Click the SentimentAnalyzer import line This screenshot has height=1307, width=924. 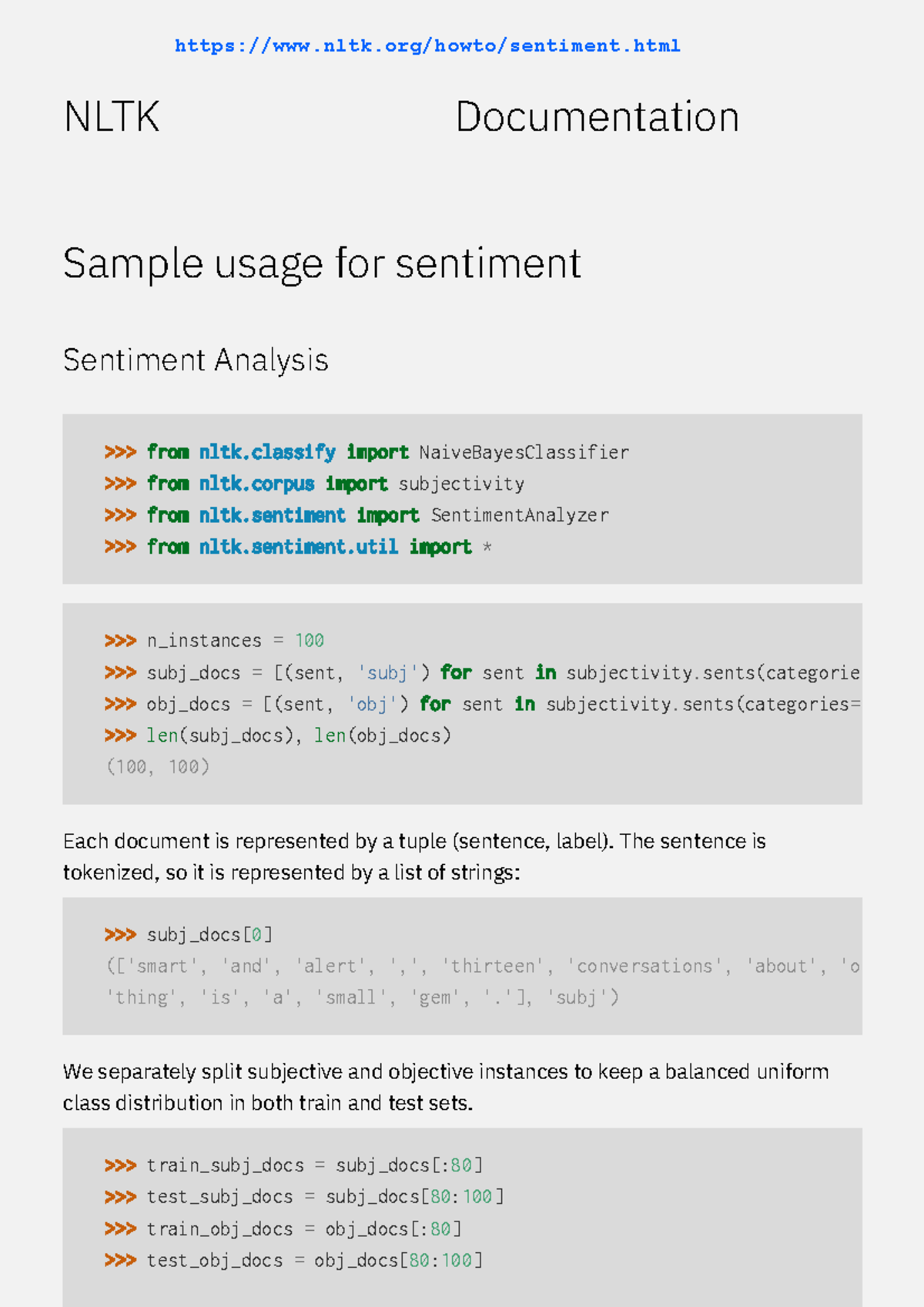[x=357, y=515]
